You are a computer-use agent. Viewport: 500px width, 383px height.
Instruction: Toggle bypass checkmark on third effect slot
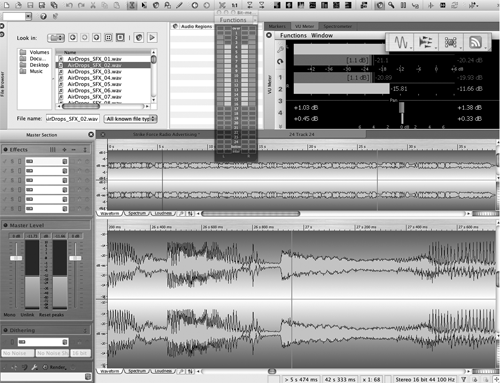point(5,180)
